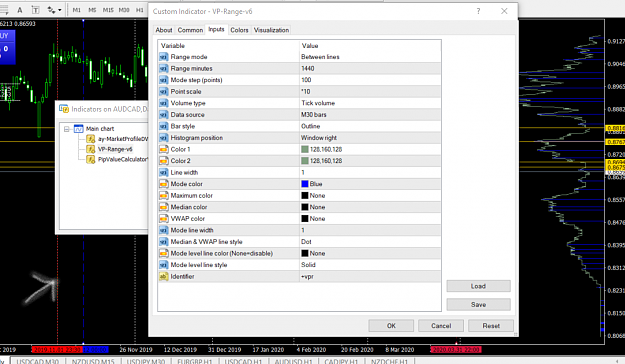Click the Line width variable icon
The width and height of the screenshot is (625, 364).
click(x=164, y=173)
